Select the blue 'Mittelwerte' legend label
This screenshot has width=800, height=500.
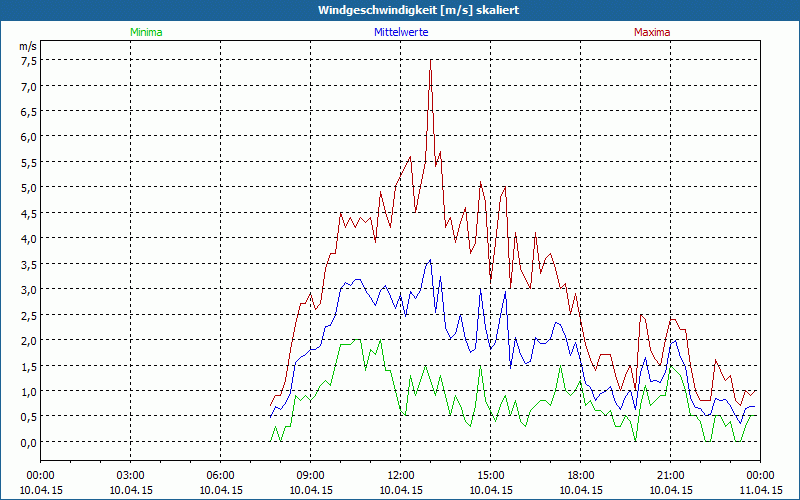(x=401, y=32)
